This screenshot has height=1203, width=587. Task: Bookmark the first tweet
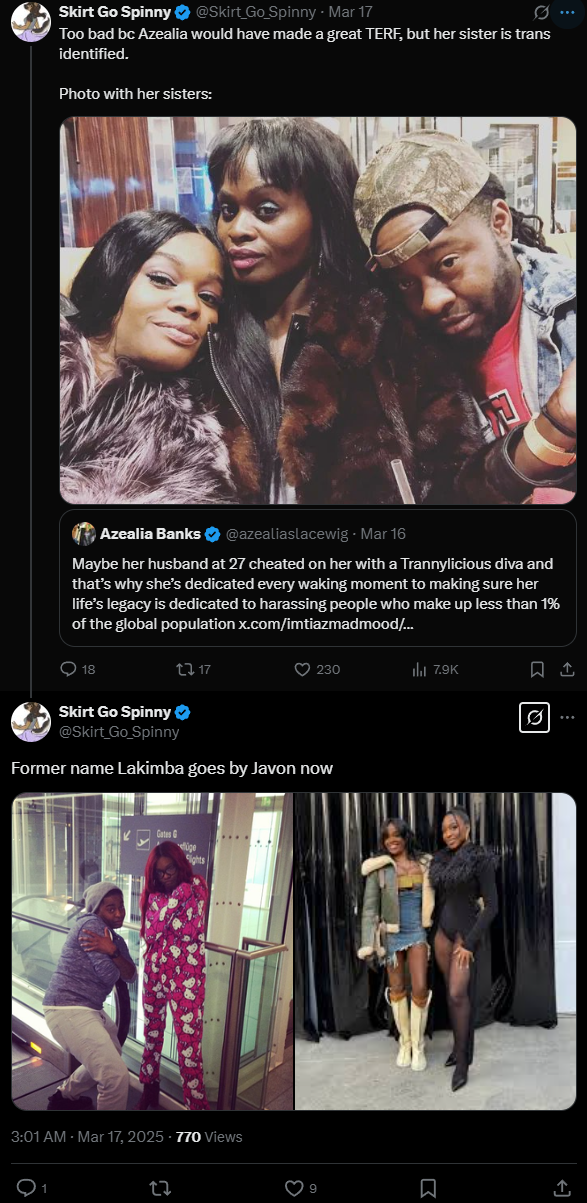click(x=537, y=669)
